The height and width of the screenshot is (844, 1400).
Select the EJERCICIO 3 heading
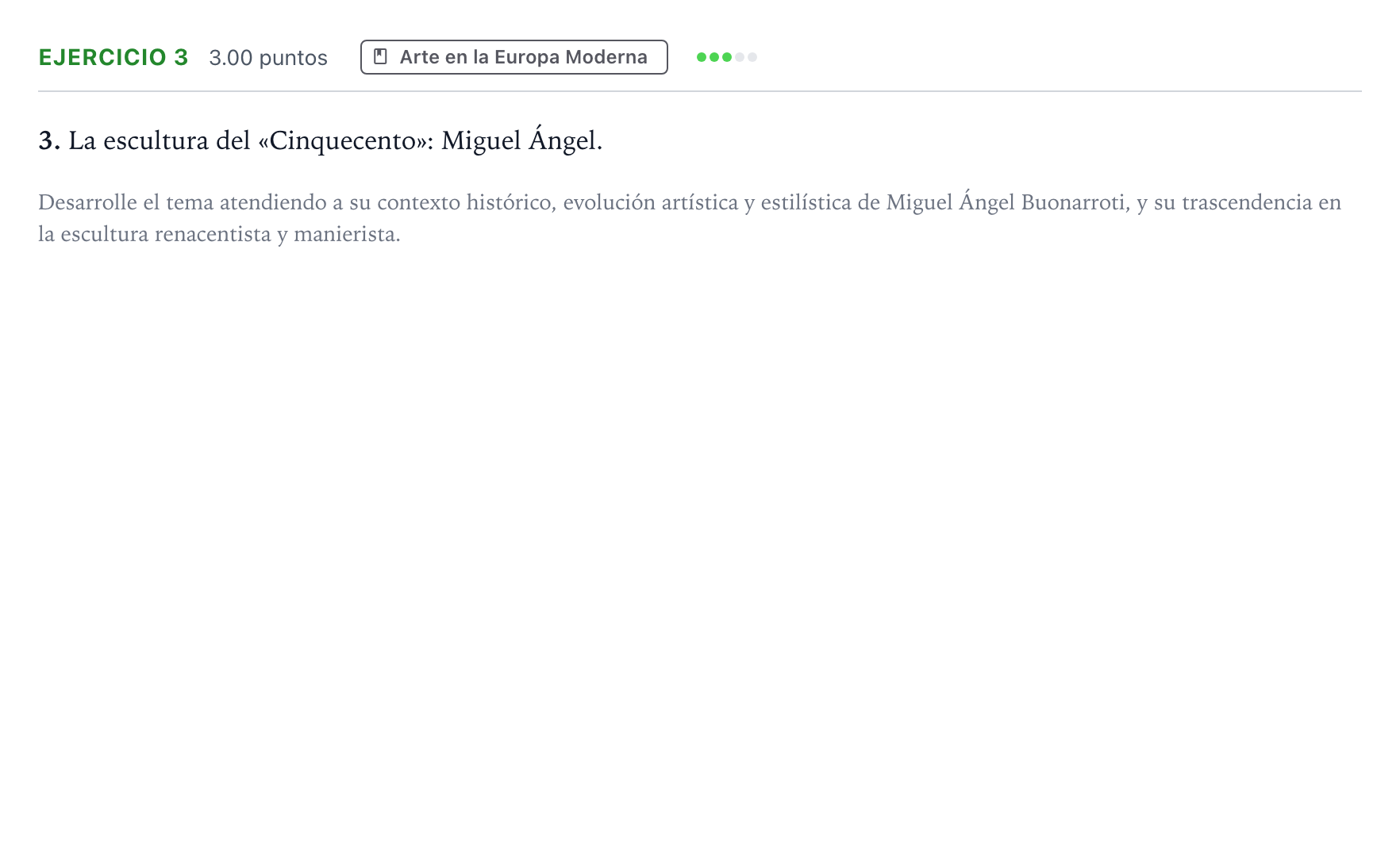tap(113, 57)
